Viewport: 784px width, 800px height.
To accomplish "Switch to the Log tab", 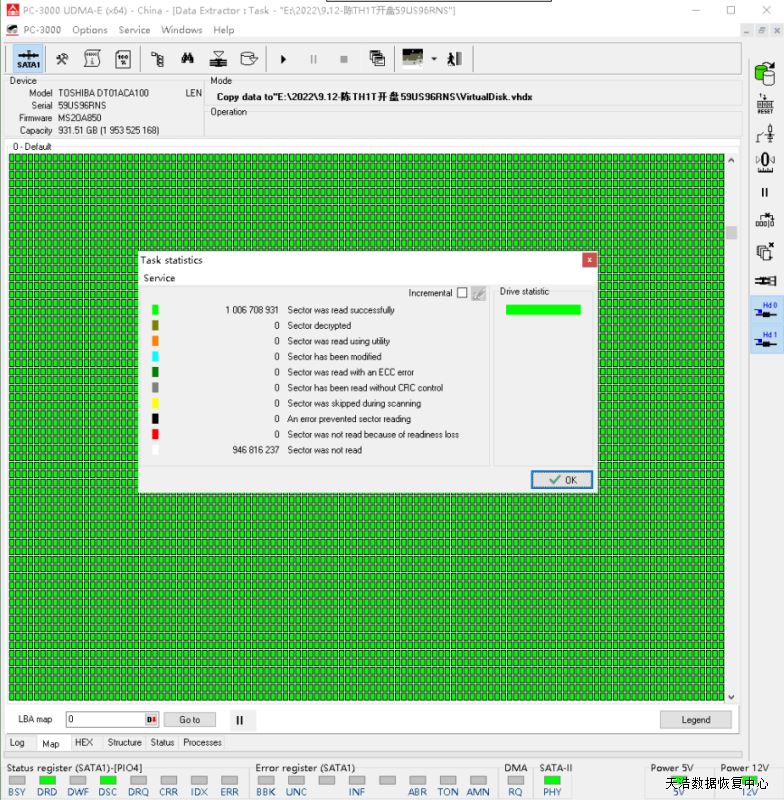I will [17, 743].
